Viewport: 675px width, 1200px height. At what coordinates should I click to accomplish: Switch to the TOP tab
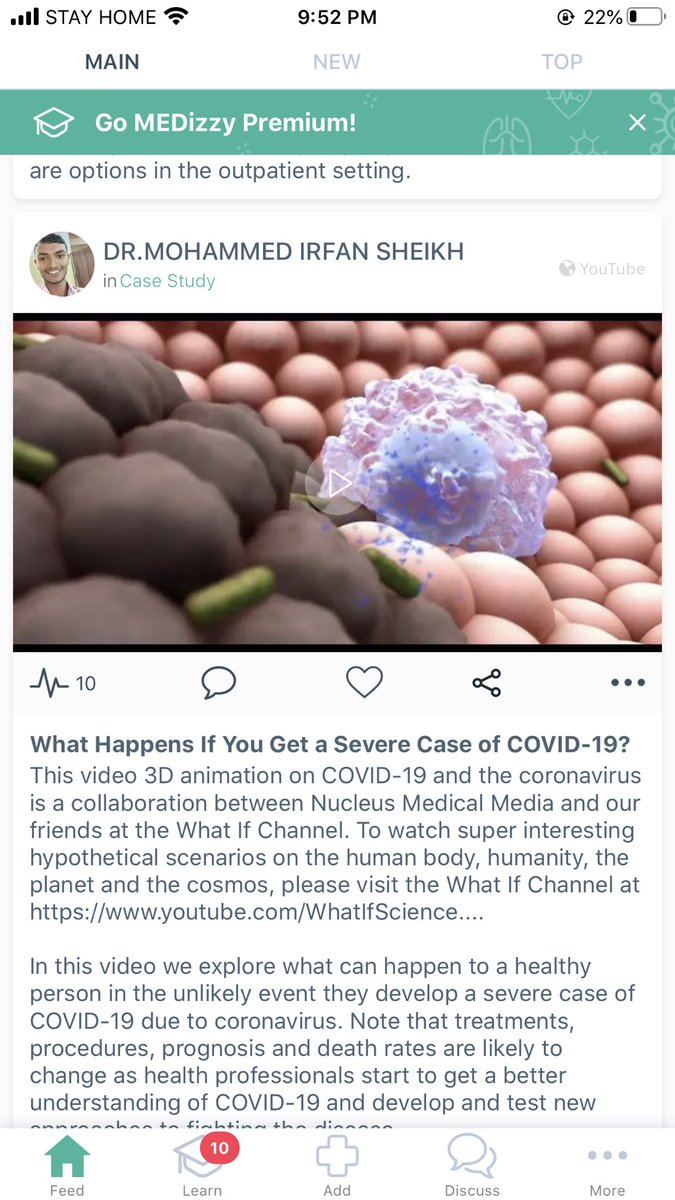[562, 62]
